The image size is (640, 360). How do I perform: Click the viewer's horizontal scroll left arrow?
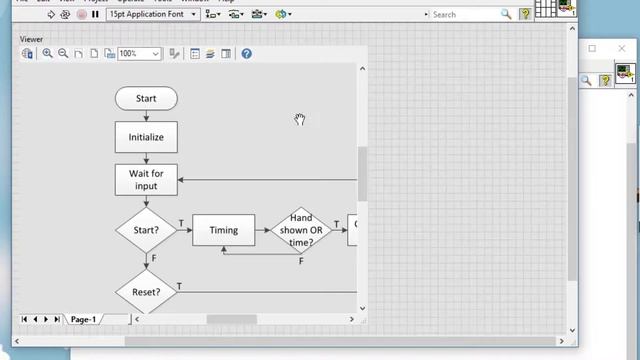coord(137,319)
